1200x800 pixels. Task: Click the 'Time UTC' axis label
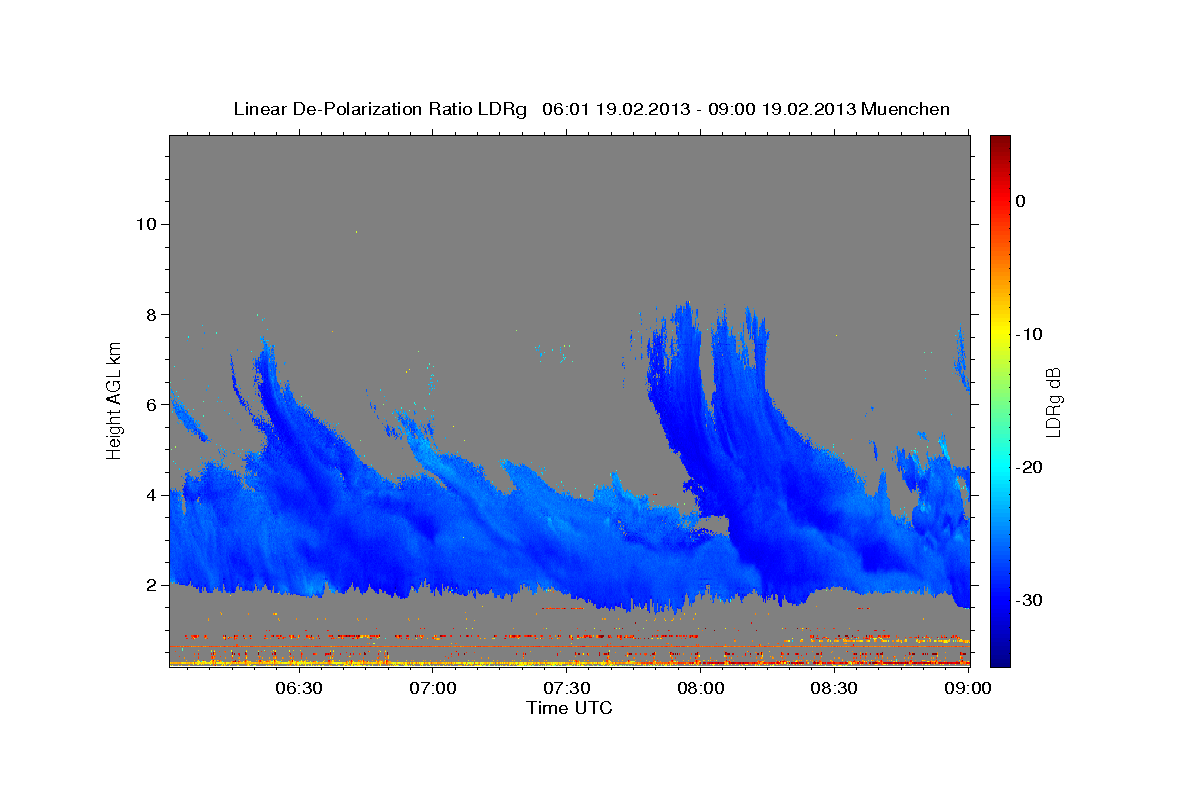tap(569, 708)
